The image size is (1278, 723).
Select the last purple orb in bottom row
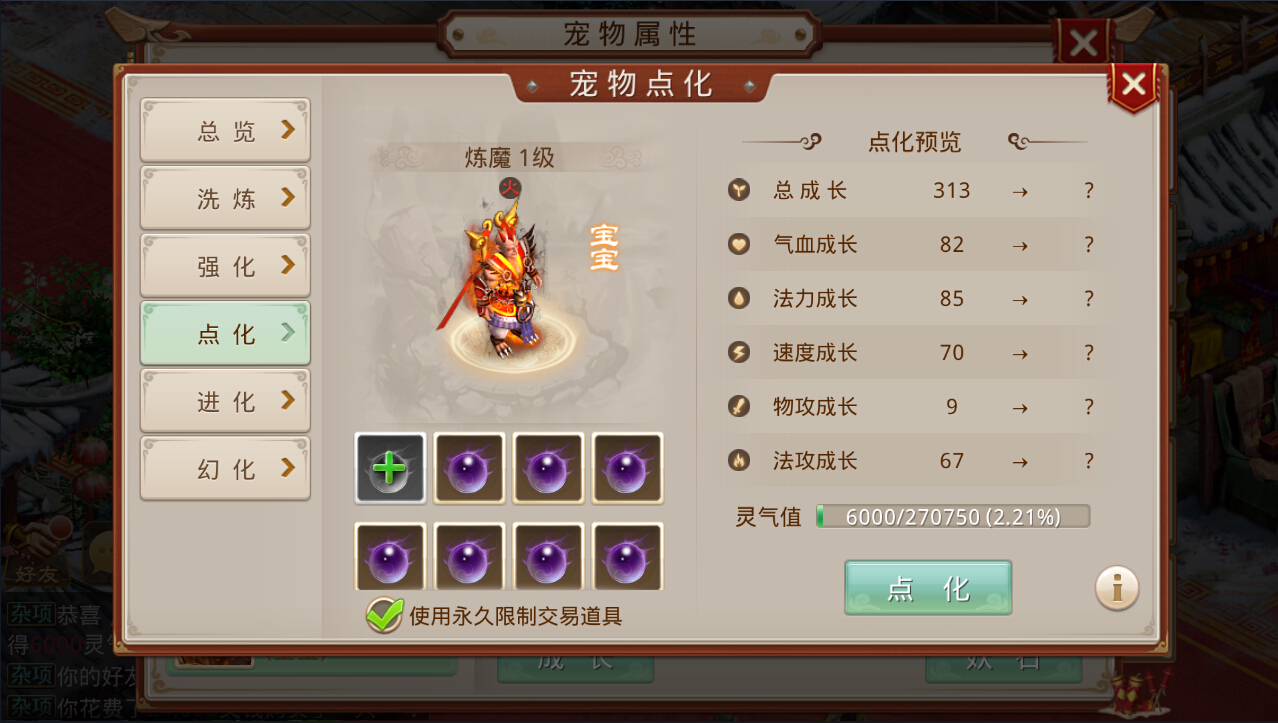(x=628, y=556)
